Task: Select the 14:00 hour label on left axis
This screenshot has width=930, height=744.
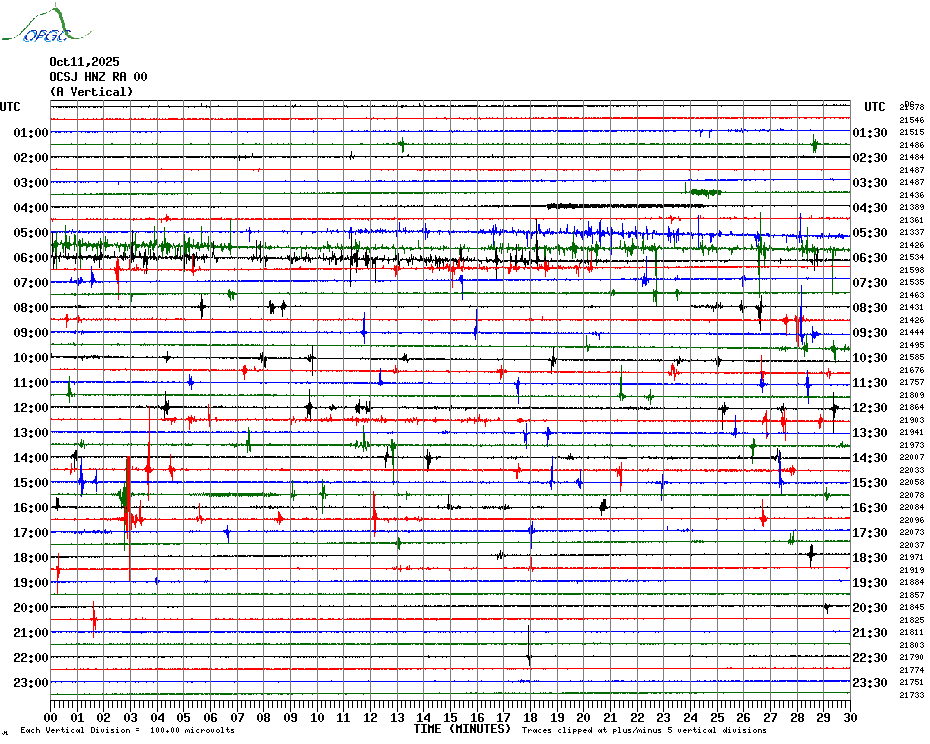Action: click(32, 458)
